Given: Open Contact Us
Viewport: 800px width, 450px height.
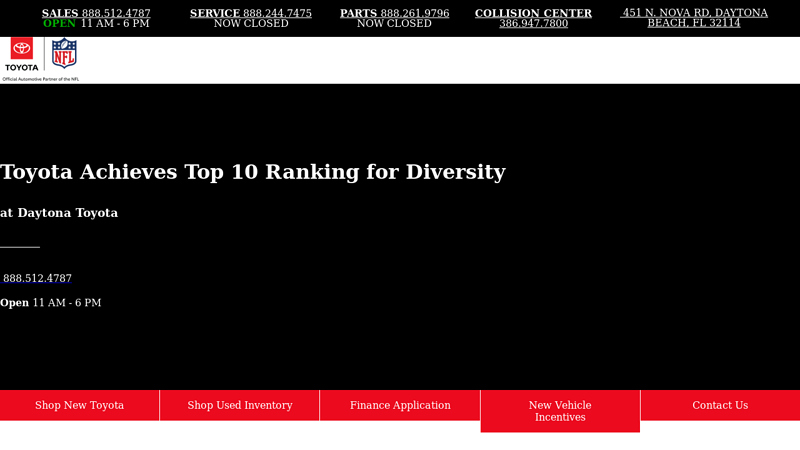Looking at the screenshot, I should tap(720, 405).
